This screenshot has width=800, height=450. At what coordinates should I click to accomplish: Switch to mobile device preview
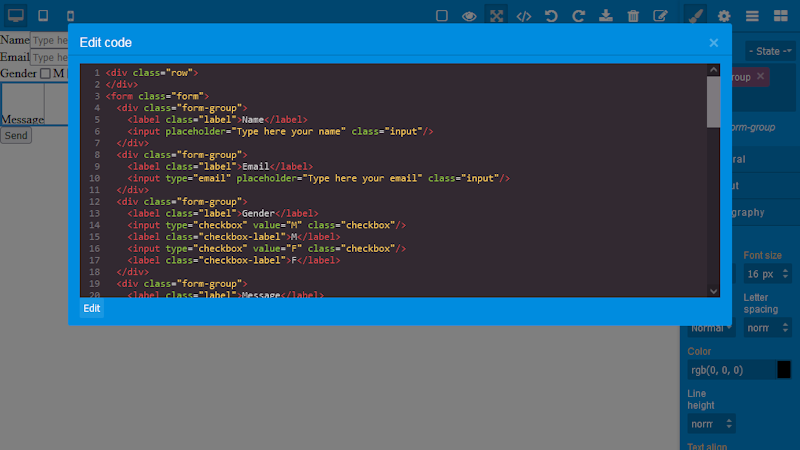point(69,16)
